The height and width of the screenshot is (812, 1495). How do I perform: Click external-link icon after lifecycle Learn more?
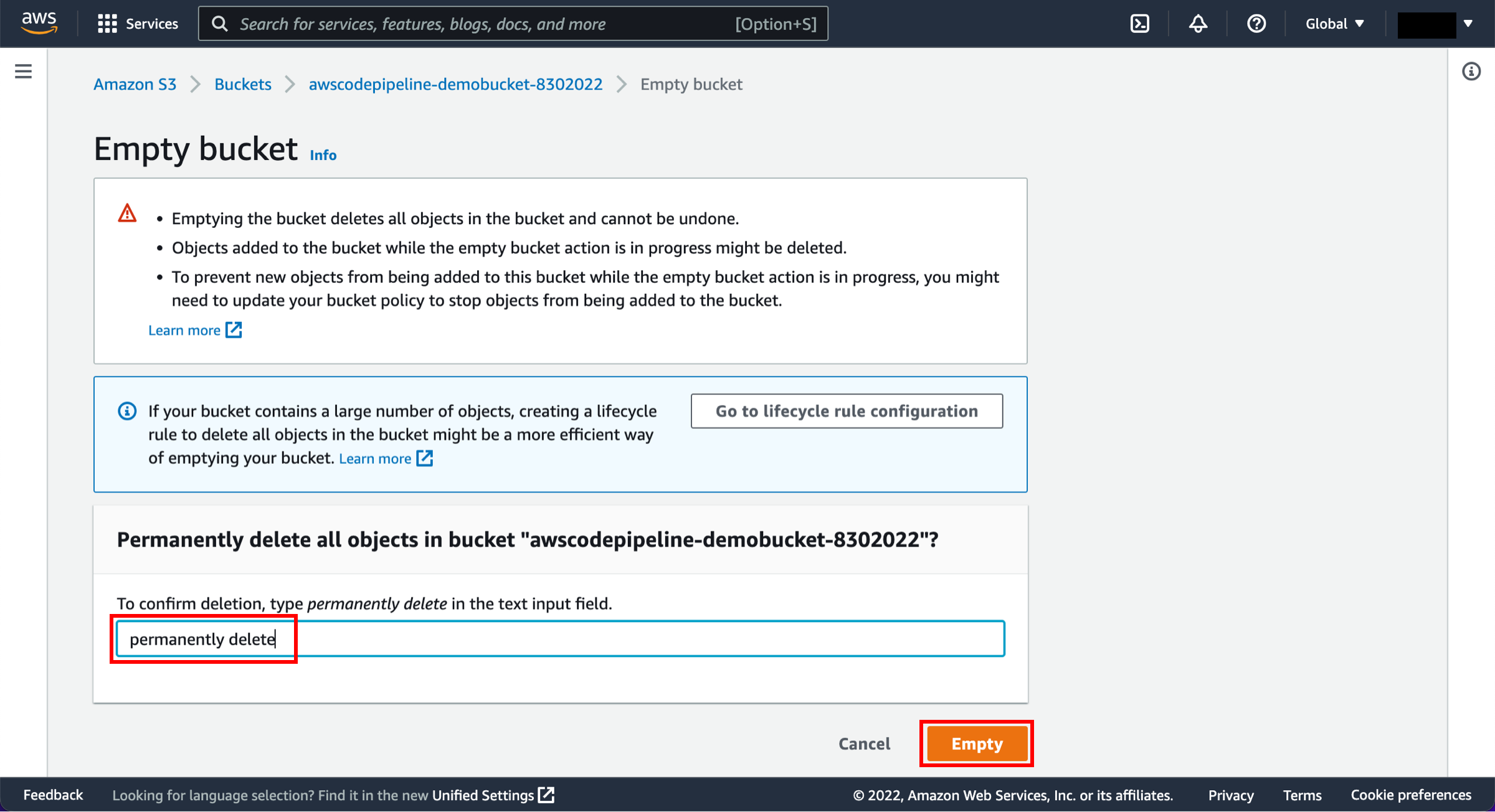click(425, 458)
